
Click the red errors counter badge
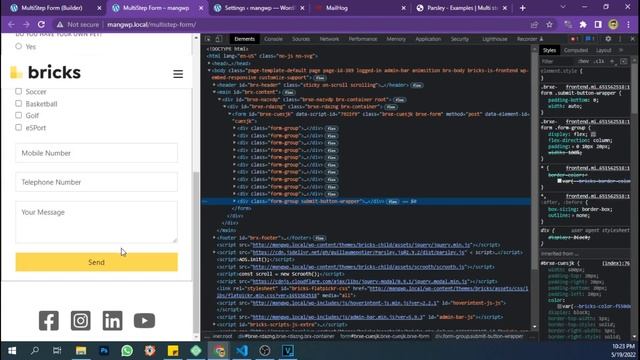coord(574,39)
